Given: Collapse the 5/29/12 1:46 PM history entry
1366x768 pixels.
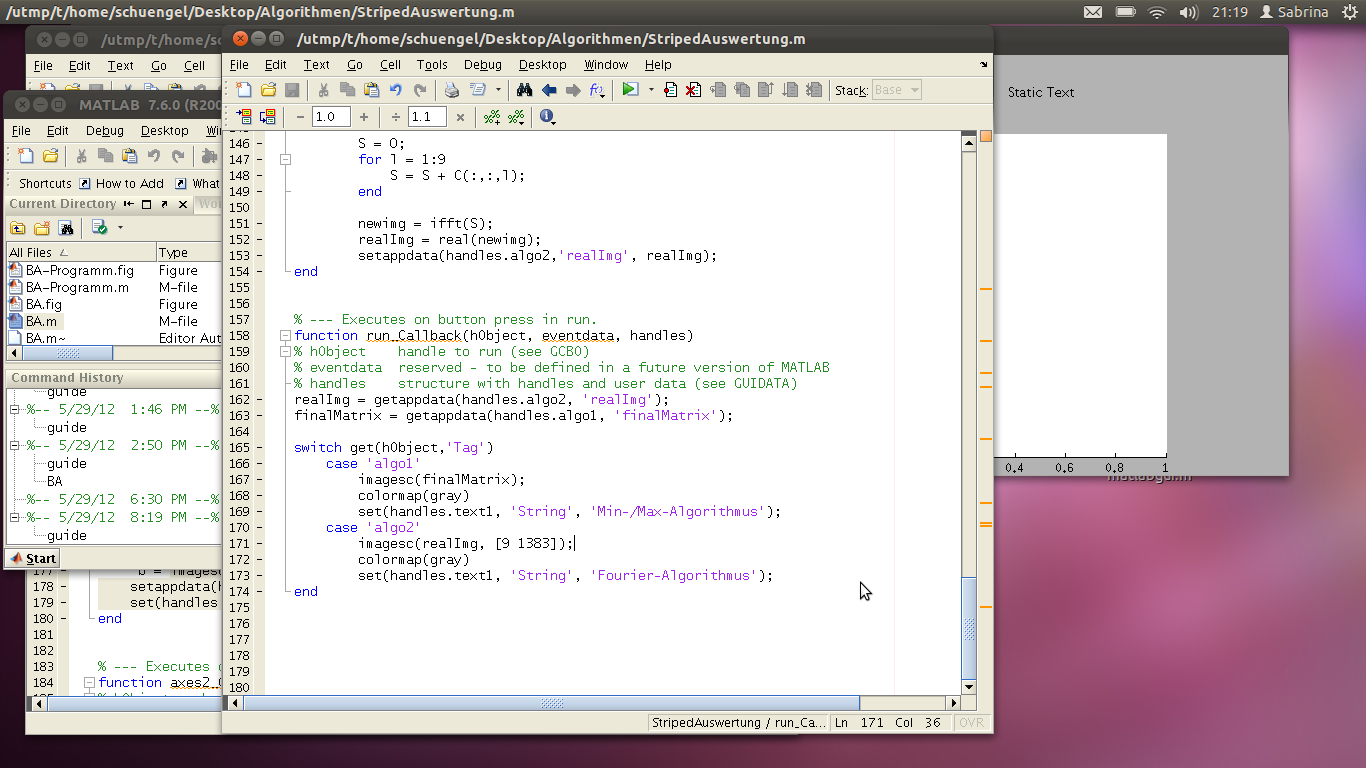Looking at the screenshot, I should click(x=15, y=410).
